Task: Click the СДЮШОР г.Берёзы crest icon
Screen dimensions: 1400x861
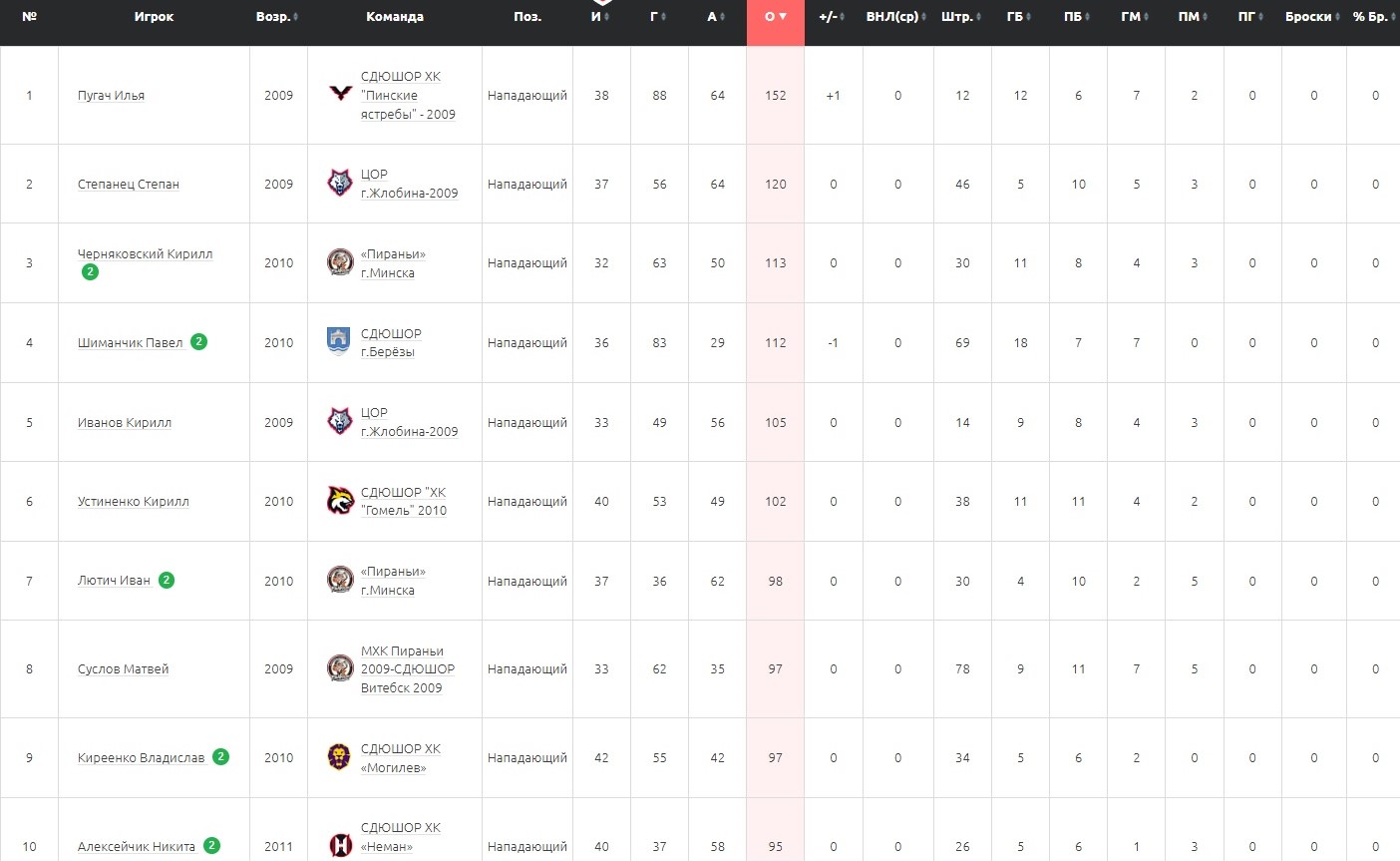Action: [x=339, y=341]
